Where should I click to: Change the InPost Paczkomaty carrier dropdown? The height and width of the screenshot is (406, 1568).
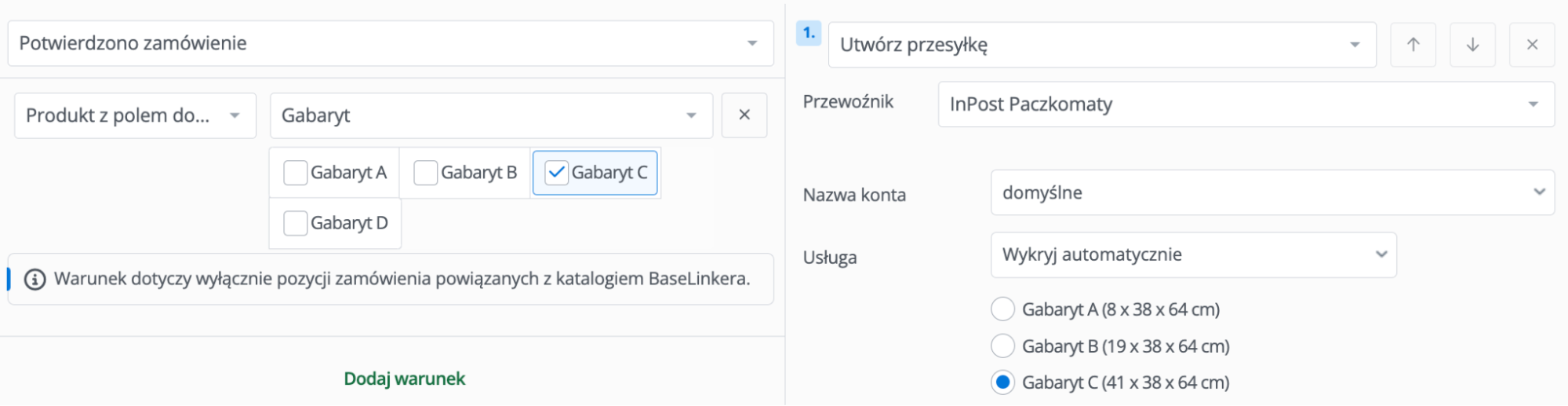point(1246,104)
